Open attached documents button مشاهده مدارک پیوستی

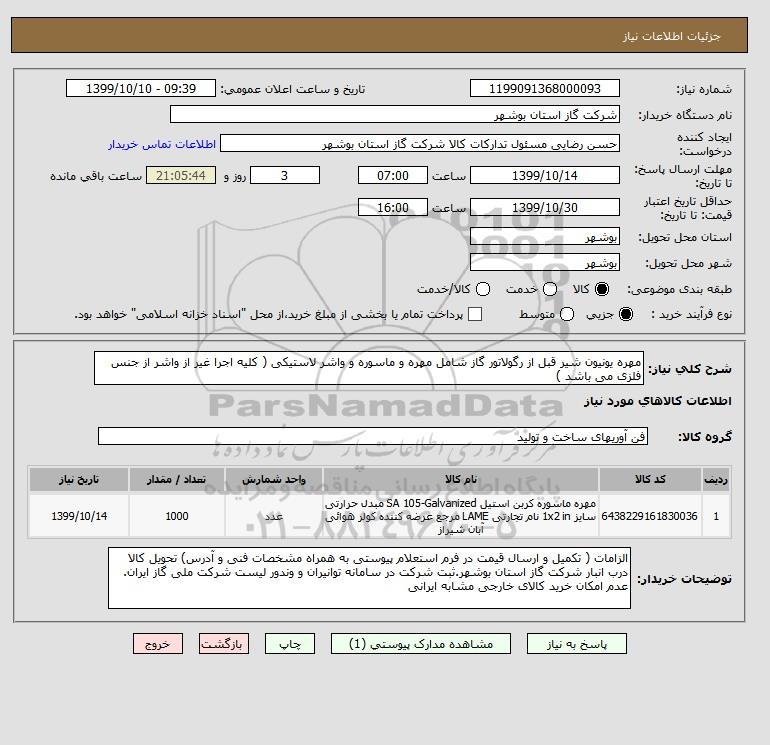[x=421, y=644]
